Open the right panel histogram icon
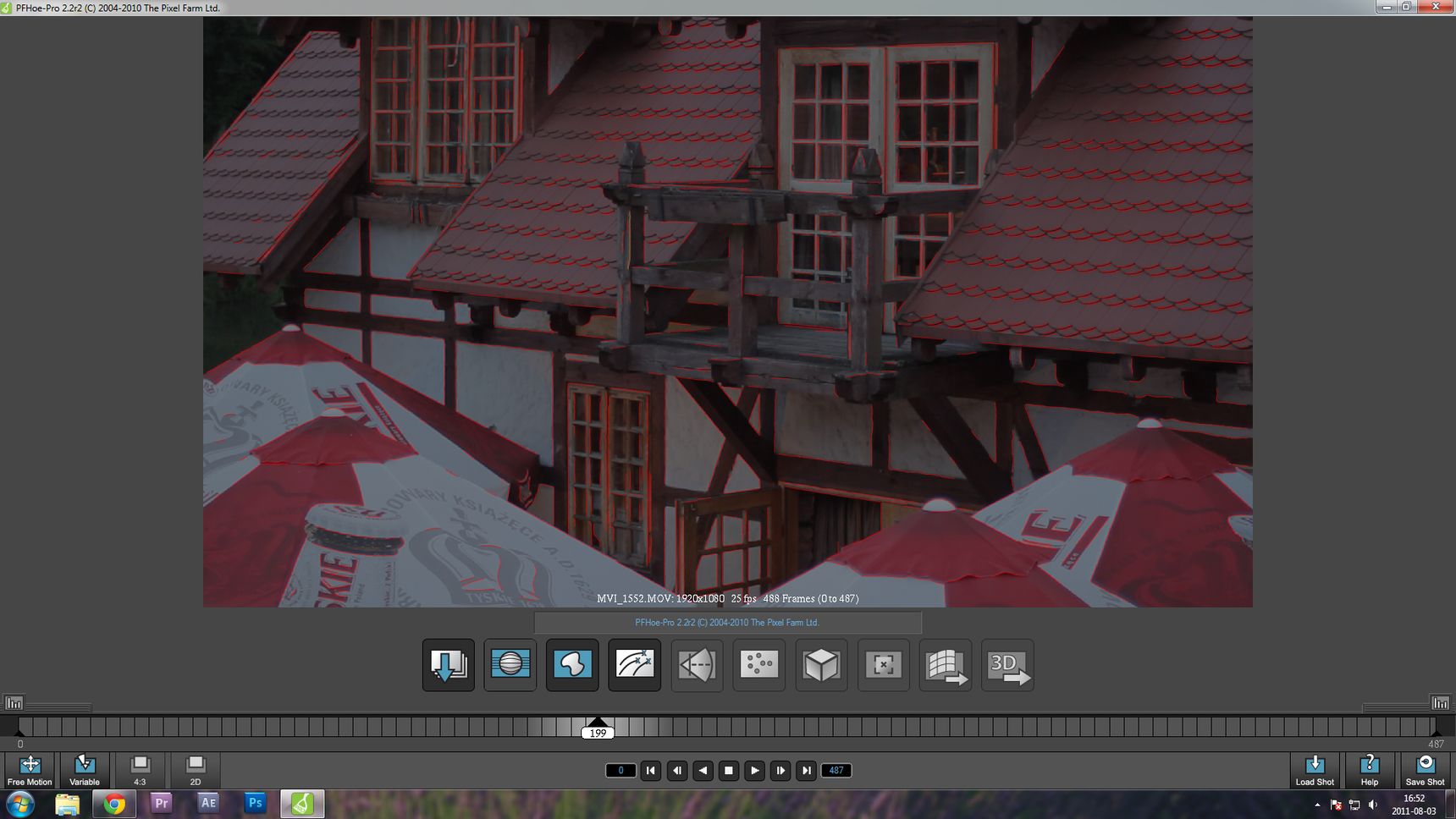 (1440, 703)
